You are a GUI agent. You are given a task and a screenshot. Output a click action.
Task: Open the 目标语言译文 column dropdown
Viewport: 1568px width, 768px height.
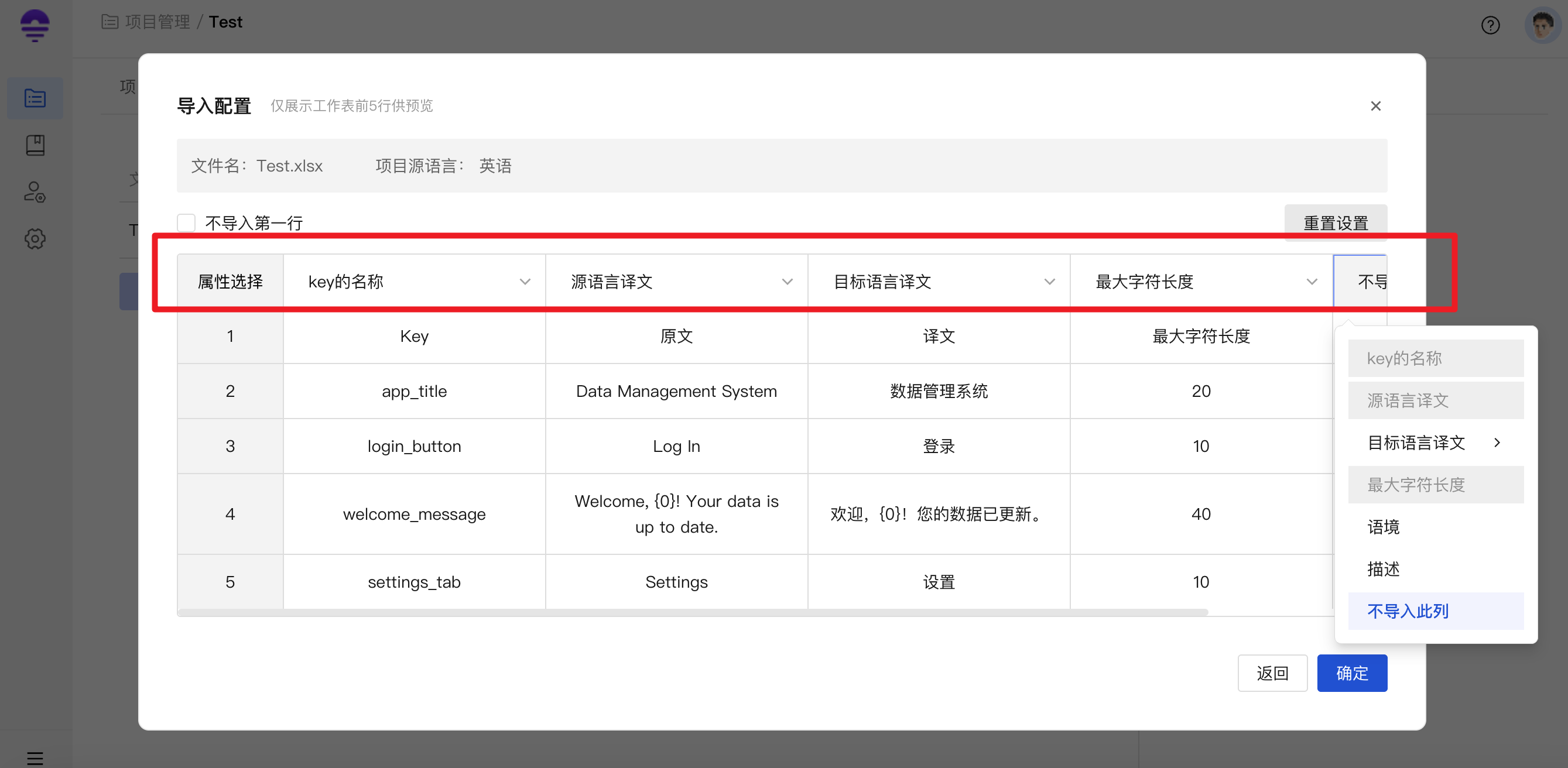[939, 282]
